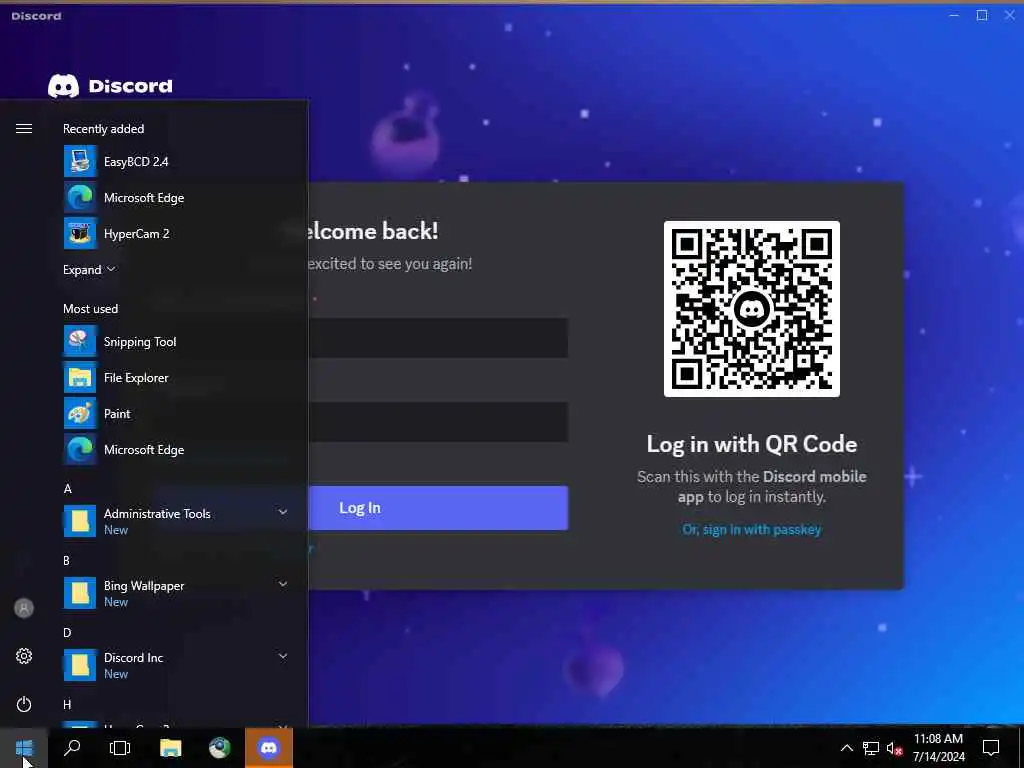Show hidden system tray icons
This screenshot has width=1024, height=768.
coord(846,748)
